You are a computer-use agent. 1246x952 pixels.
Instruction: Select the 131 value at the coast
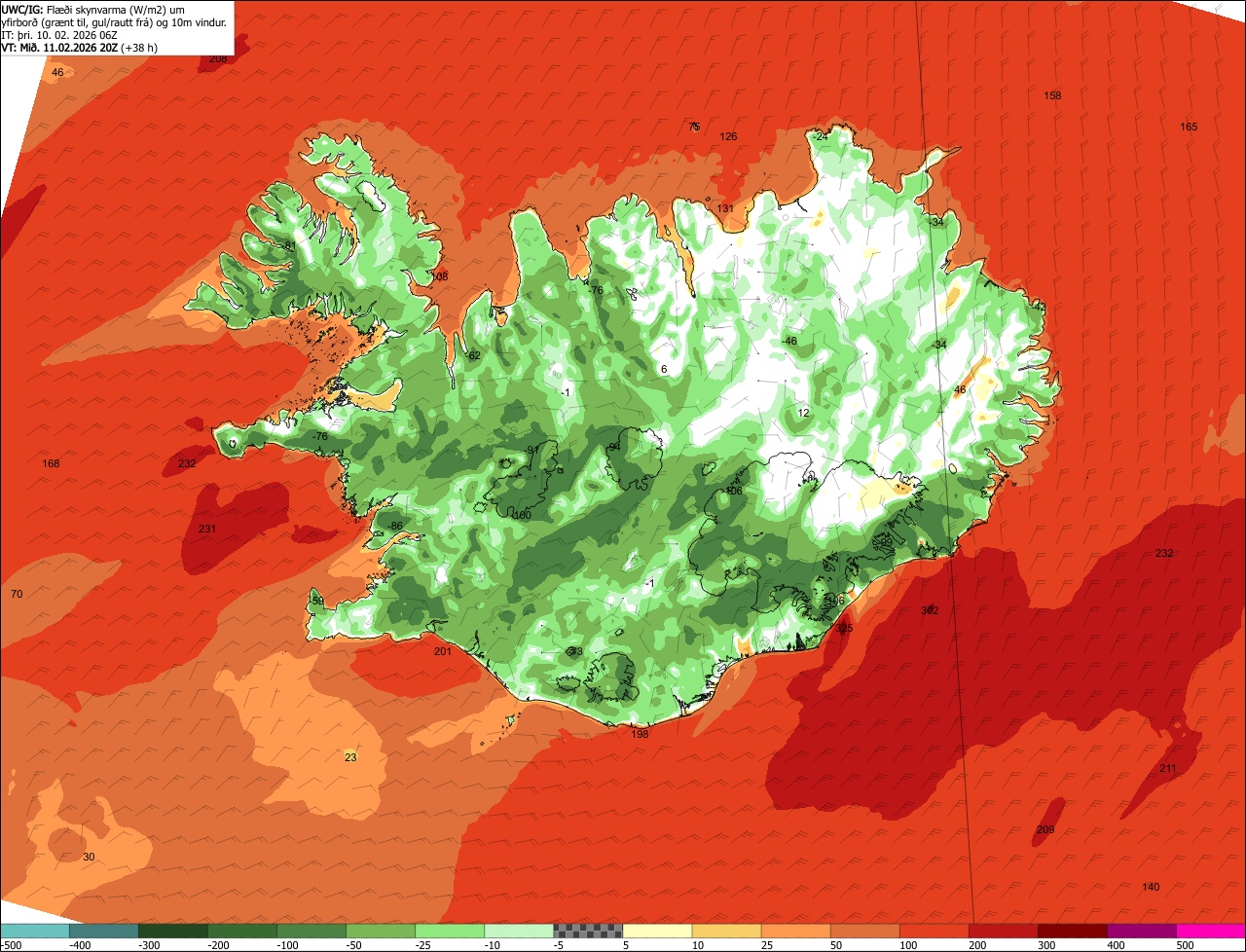coord(725,208)
